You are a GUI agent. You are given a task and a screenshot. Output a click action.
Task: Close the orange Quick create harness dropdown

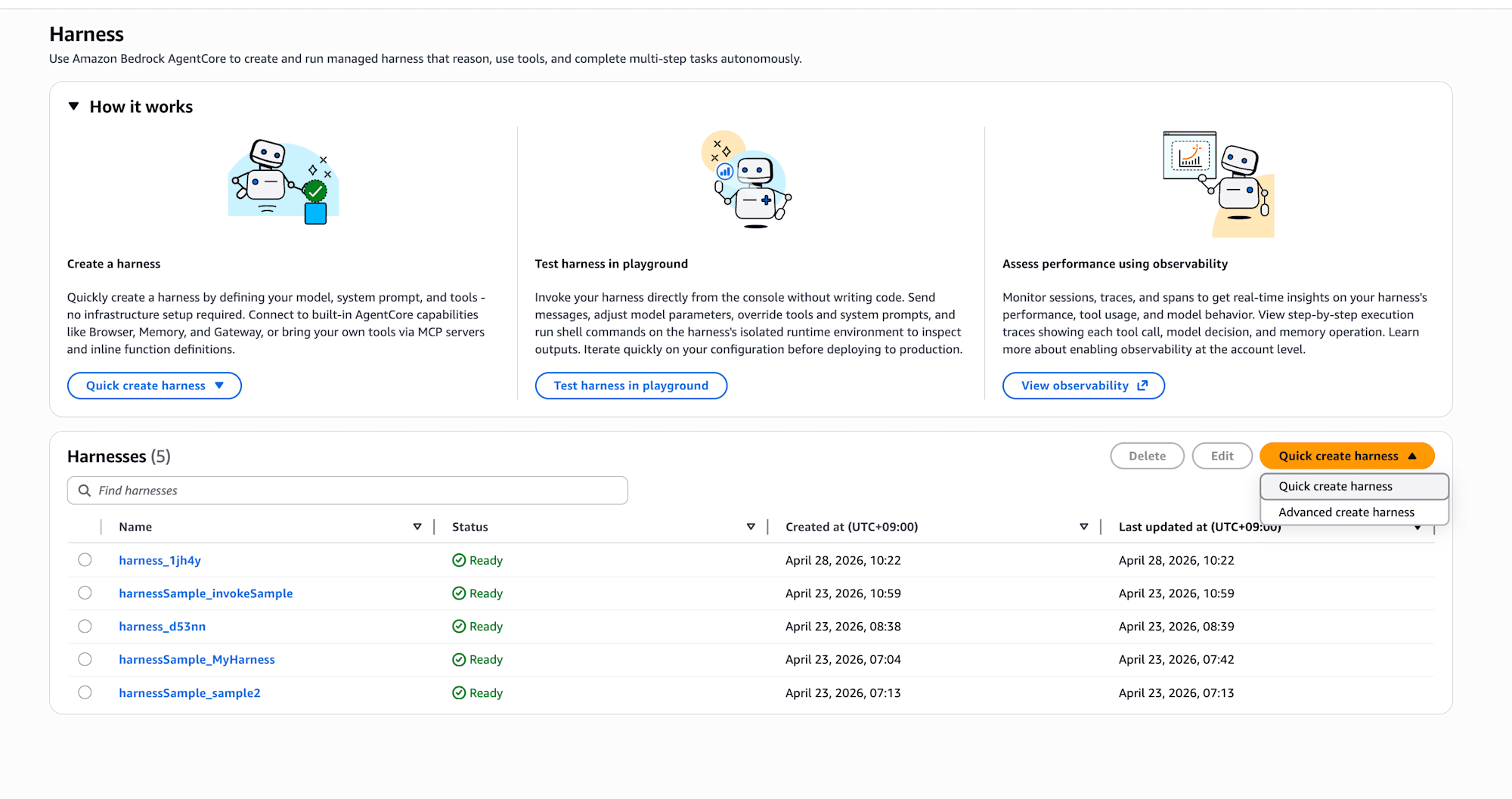click(x=1347, y=456)
